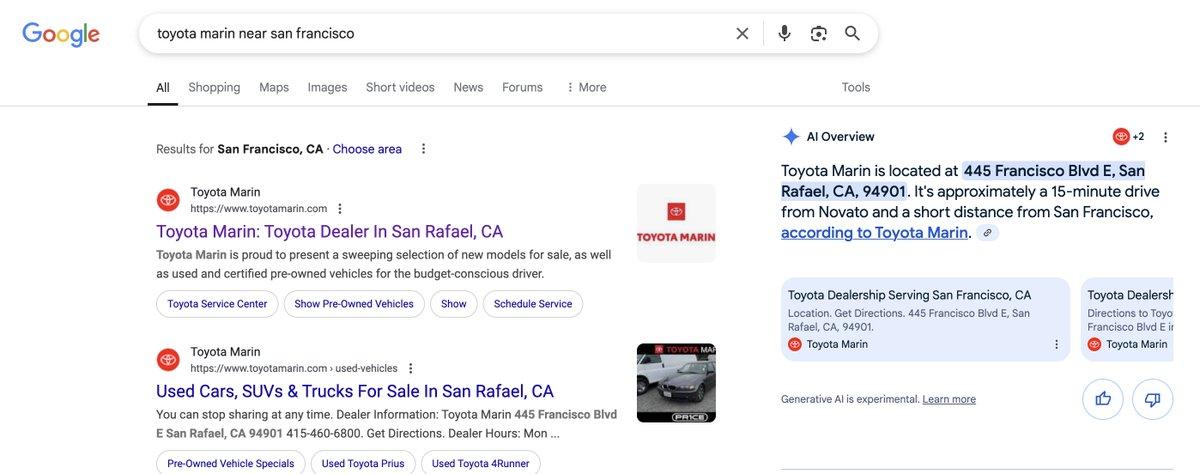Open the Tools options

pyautogui.click(x=856, y=88)
